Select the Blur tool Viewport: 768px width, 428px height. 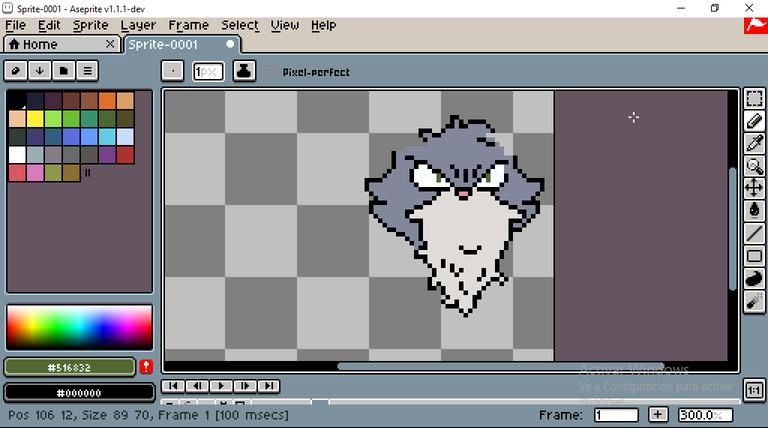(754, 301)
